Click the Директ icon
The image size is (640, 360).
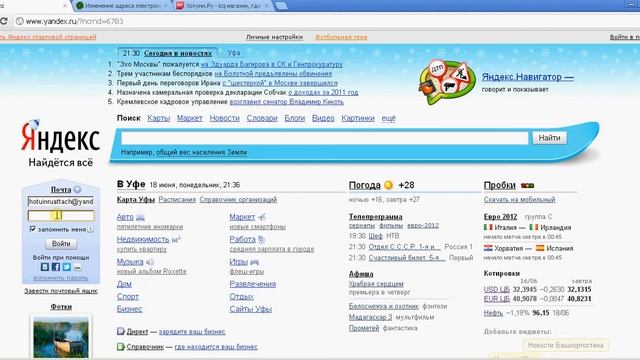[x=120, y=331]
